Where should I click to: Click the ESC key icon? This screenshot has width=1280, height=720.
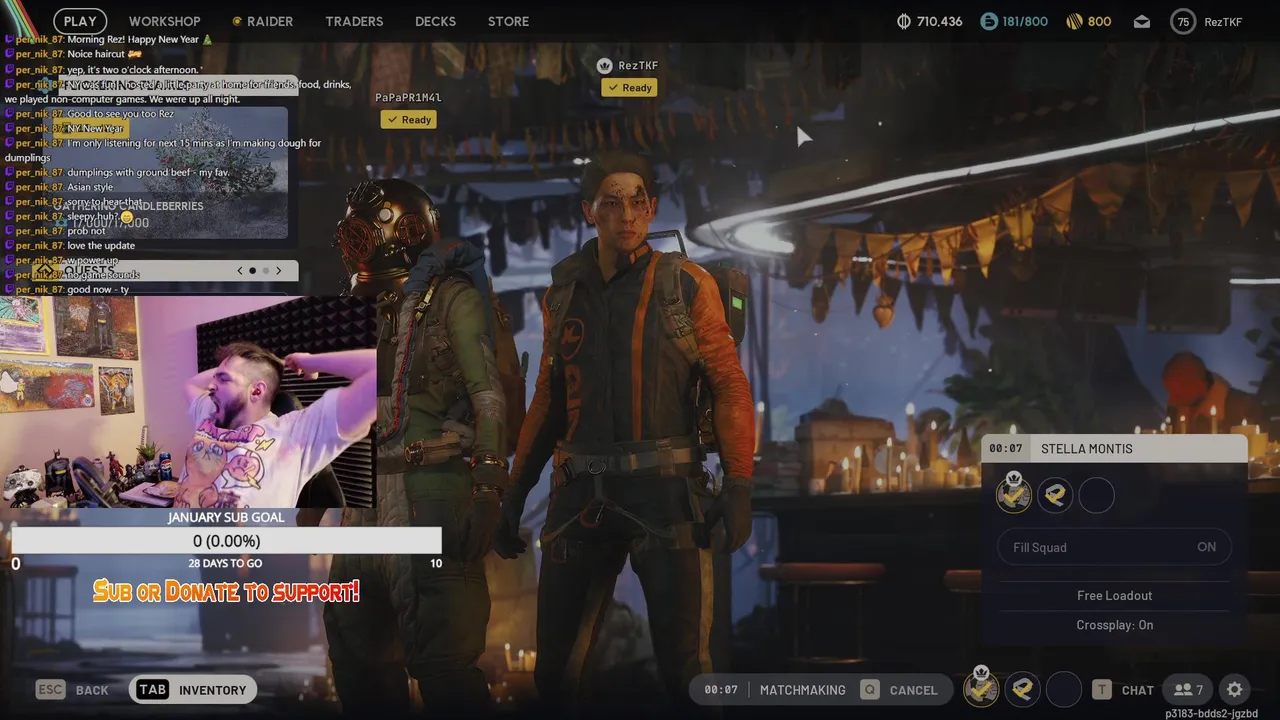[x=51, y=690]
